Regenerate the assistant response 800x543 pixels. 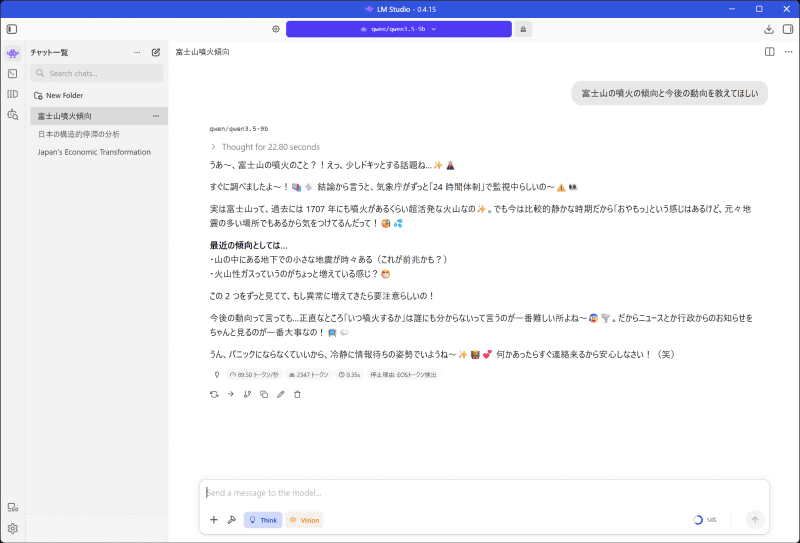[x=214, y=394]
